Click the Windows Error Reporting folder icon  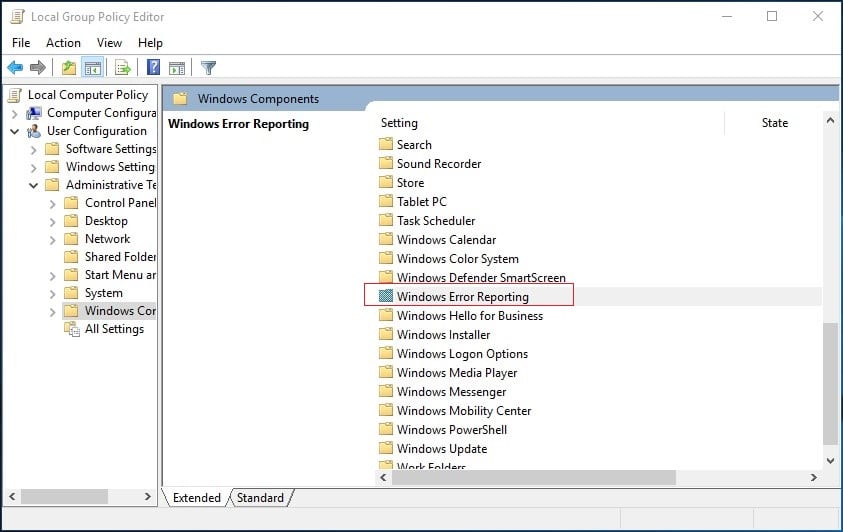pos(386,296)
